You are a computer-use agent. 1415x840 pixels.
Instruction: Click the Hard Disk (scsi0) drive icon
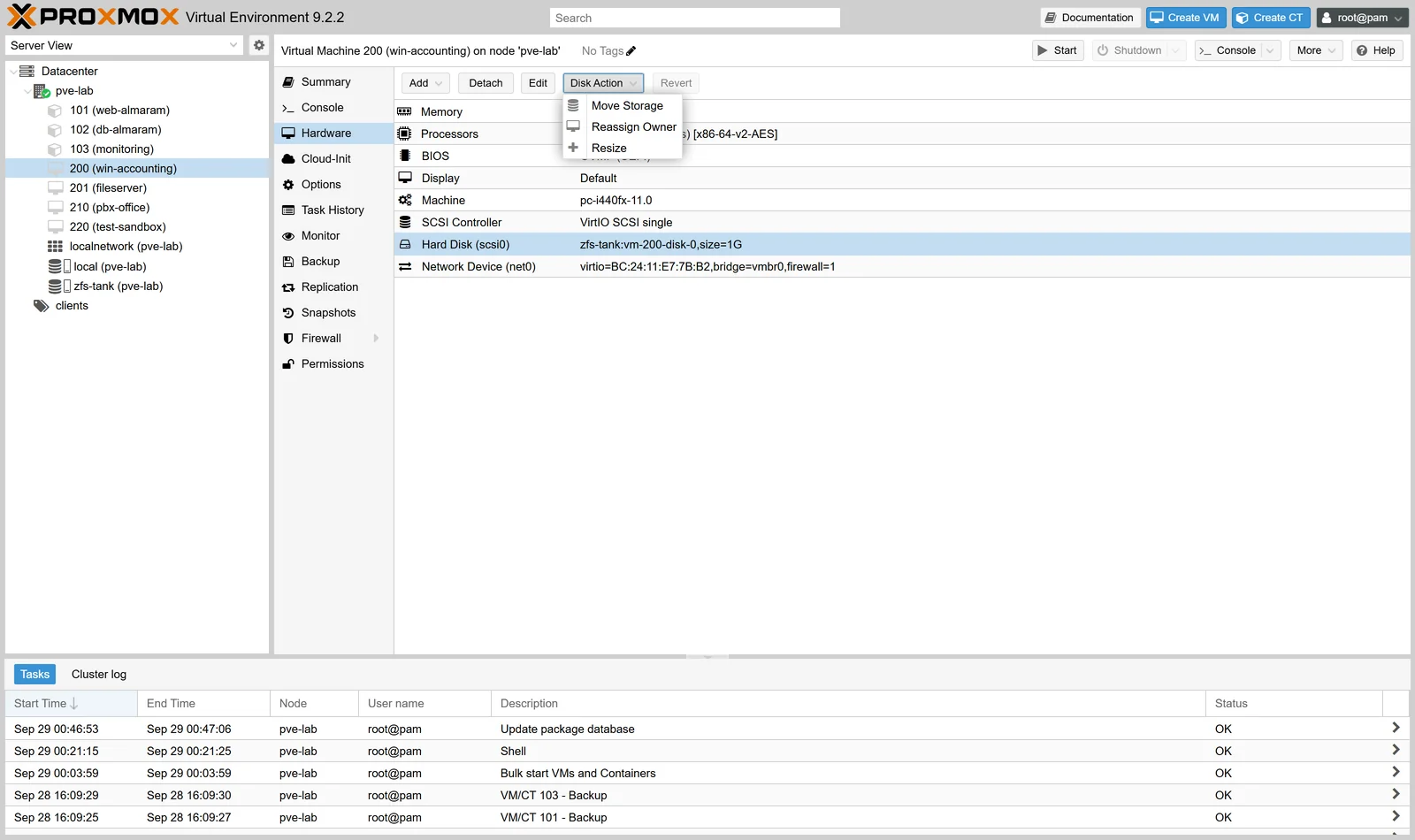coord(405,244)
